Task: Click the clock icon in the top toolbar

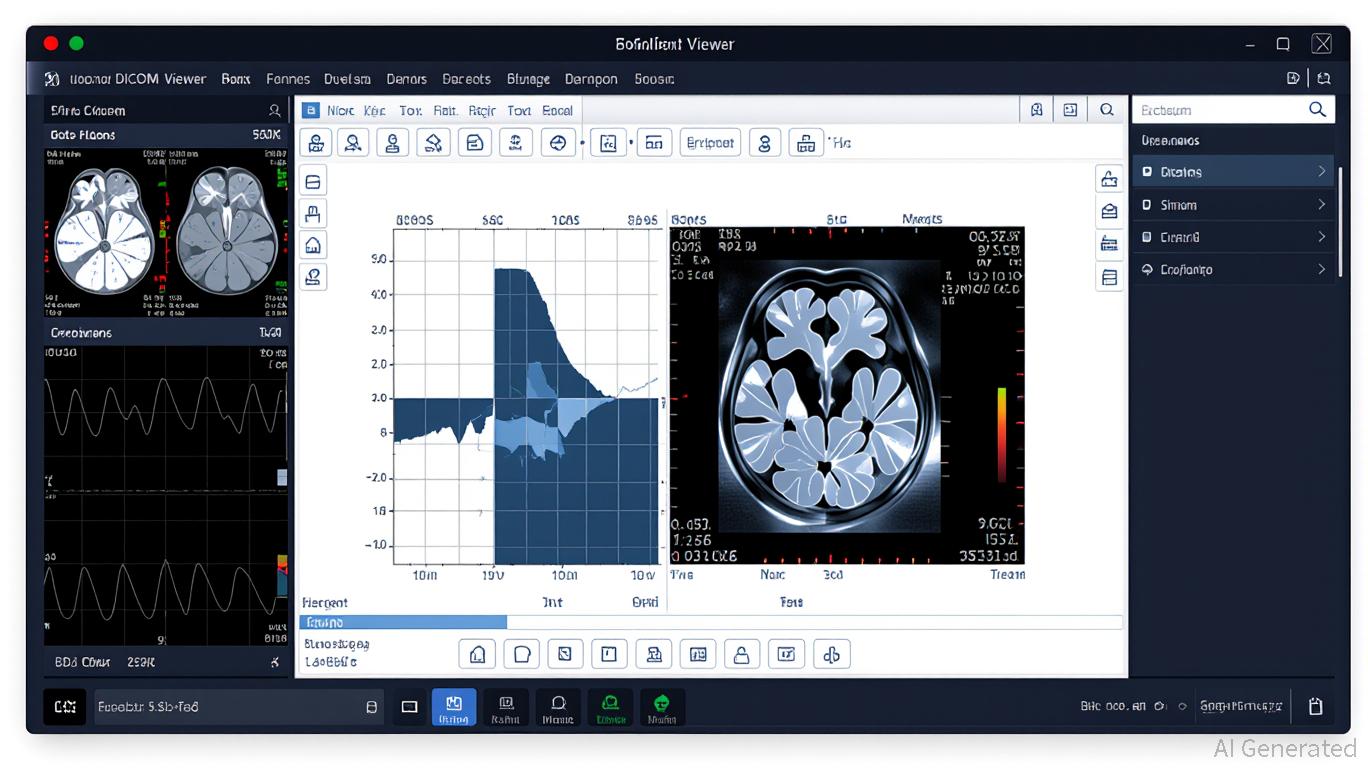Action: click(x=559, y=143)
